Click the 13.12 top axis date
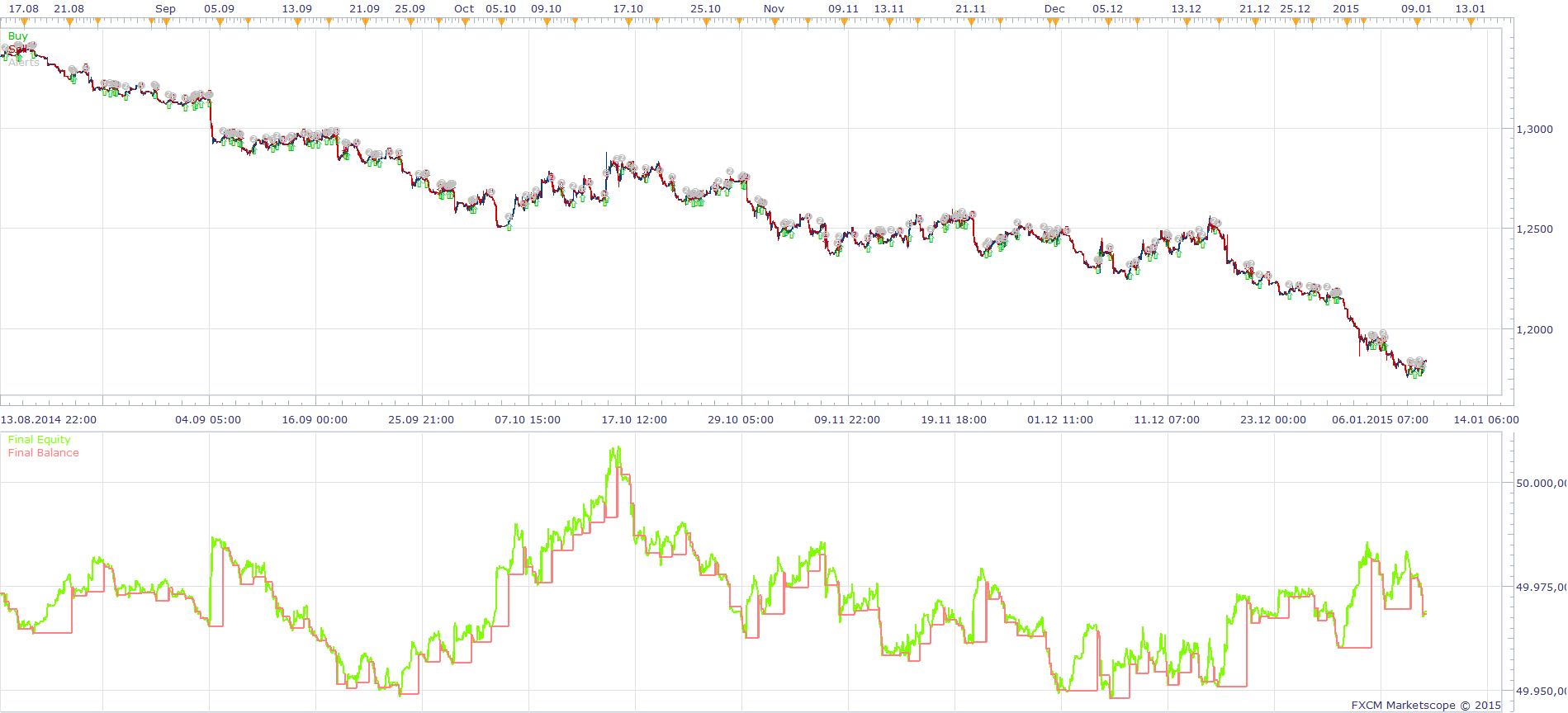 click(x=1187, y=9)
